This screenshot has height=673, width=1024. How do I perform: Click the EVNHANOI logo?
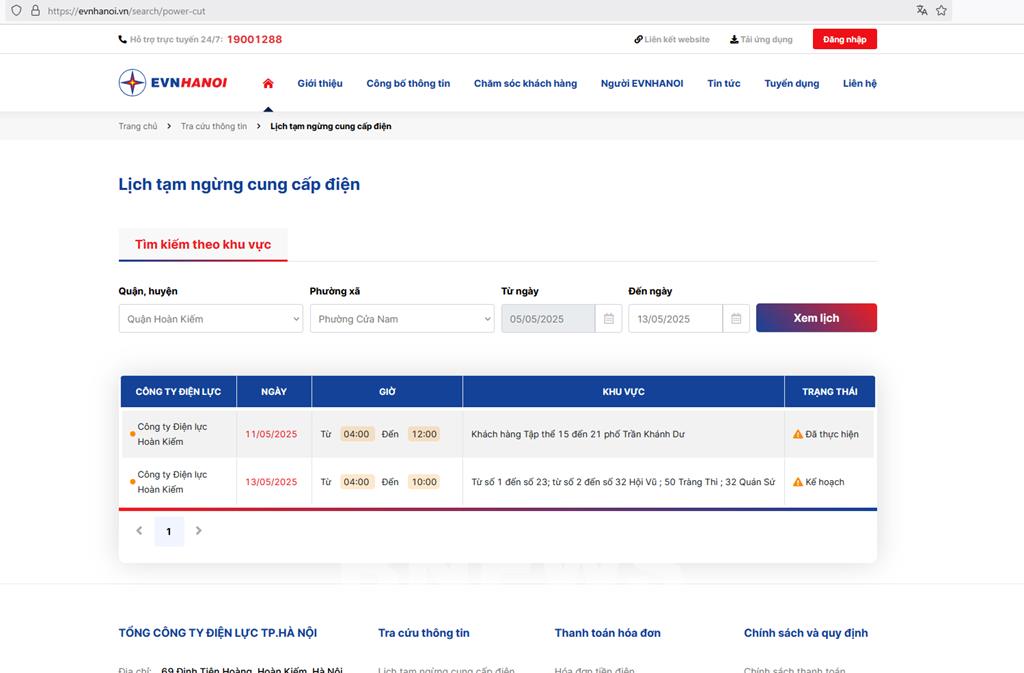(x=173, y=83)
